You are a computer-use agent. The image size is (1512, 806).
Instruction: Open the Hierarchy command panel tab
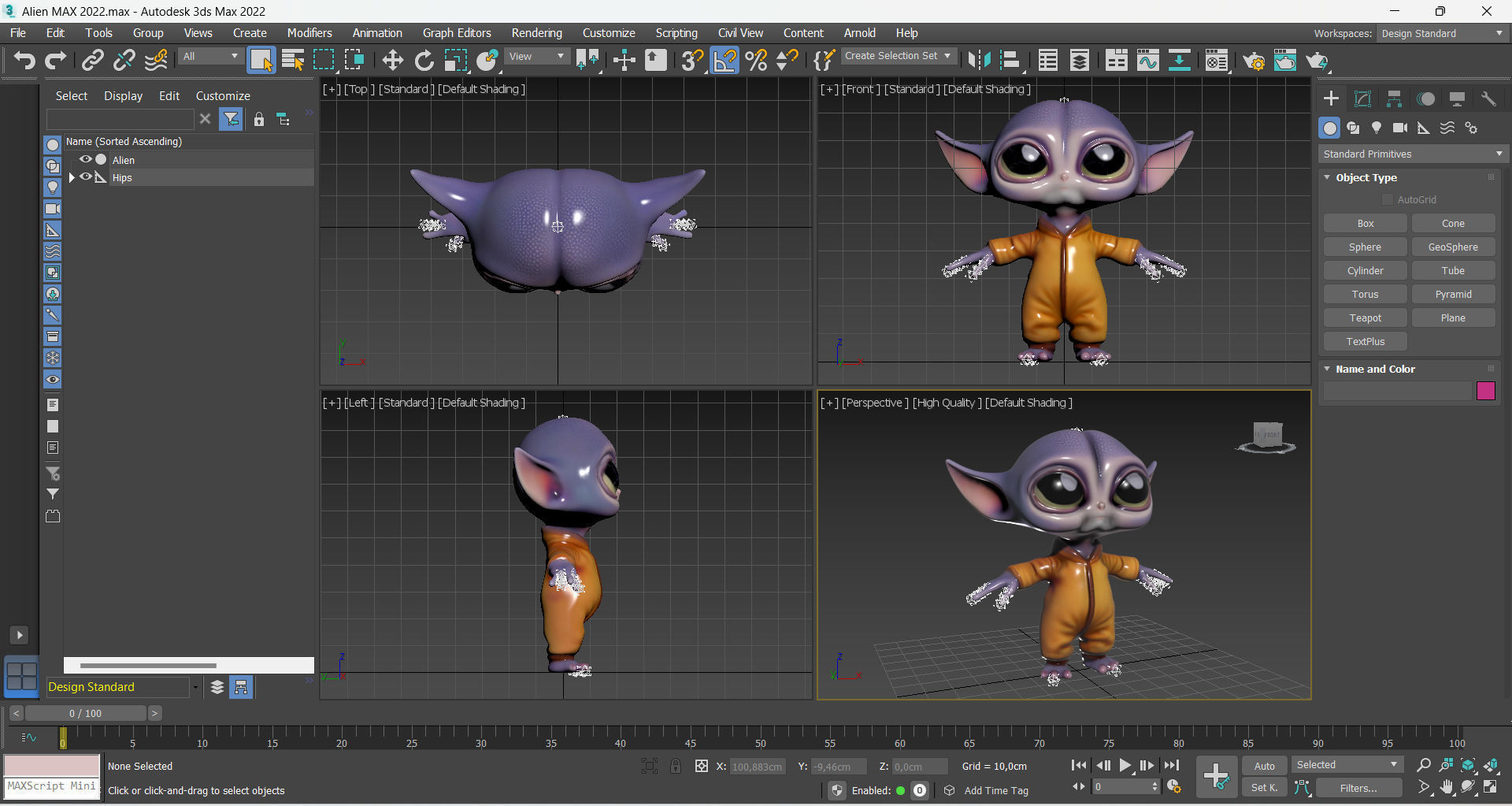pos(1394,98)
